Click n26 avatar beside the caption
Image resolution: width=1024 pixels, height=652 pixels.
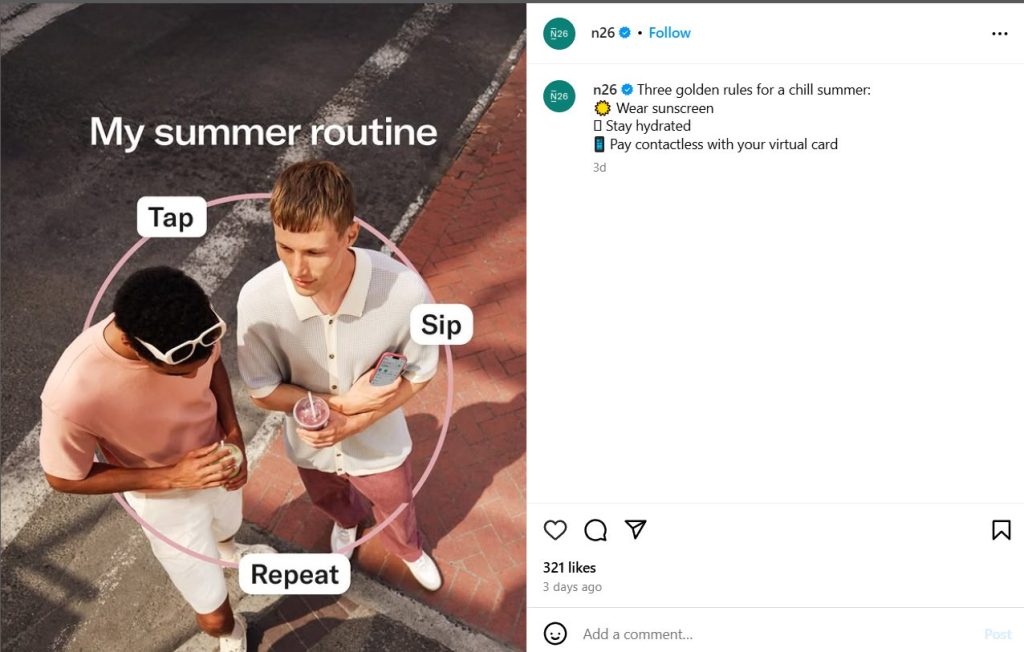559,96
